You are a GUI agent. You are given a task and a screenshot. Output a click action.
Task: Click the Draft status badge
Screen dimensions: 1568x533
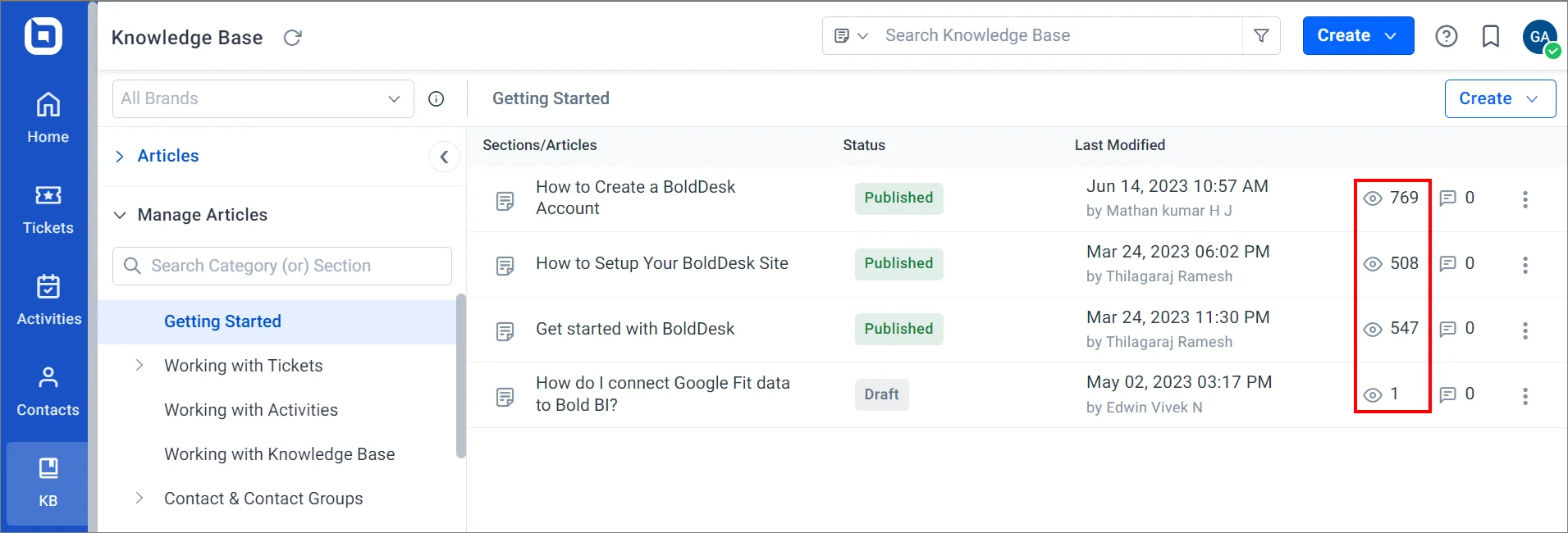pos(881,394)
